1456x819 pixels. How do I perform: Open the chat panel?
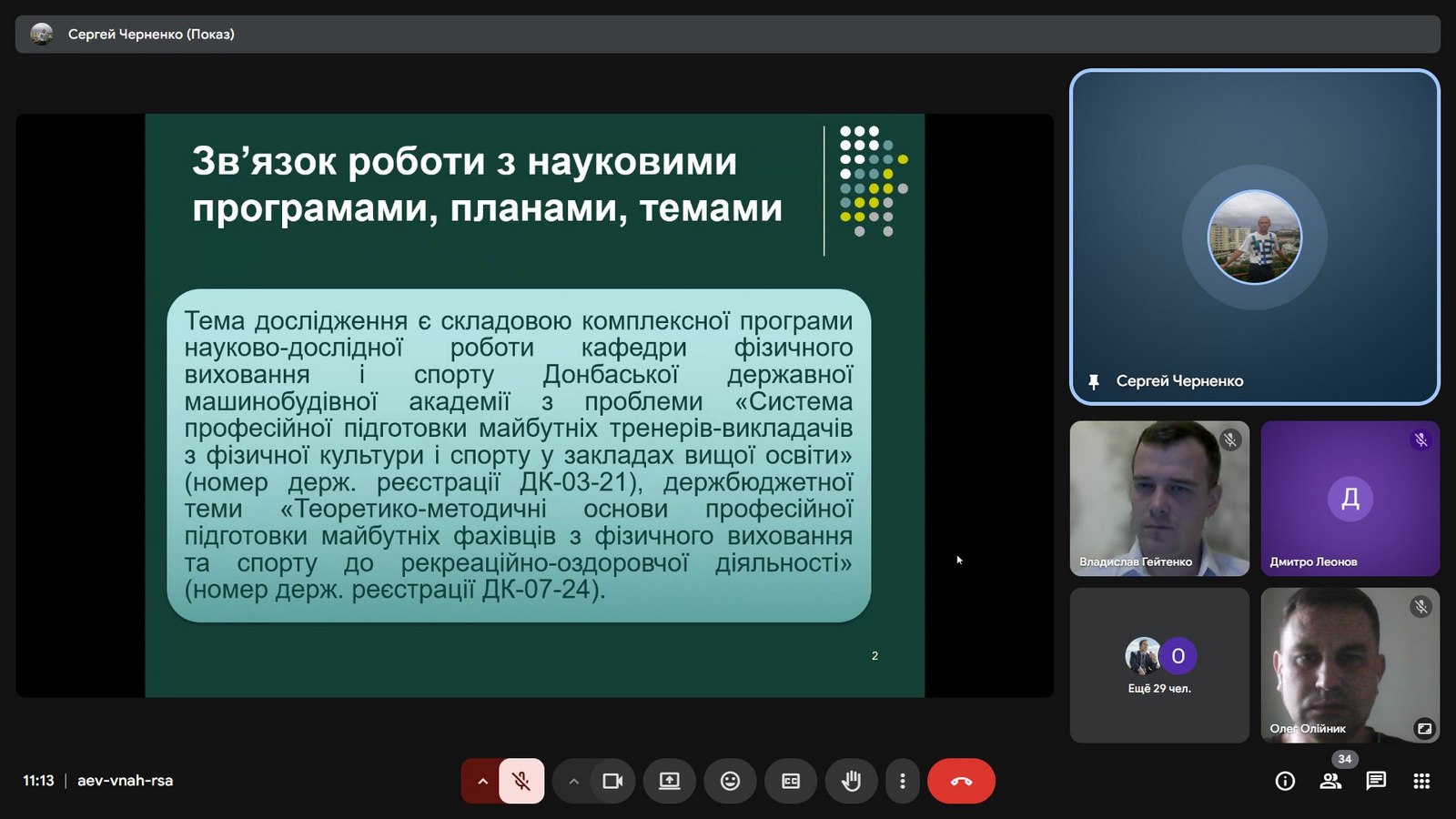coord(1376,781)
